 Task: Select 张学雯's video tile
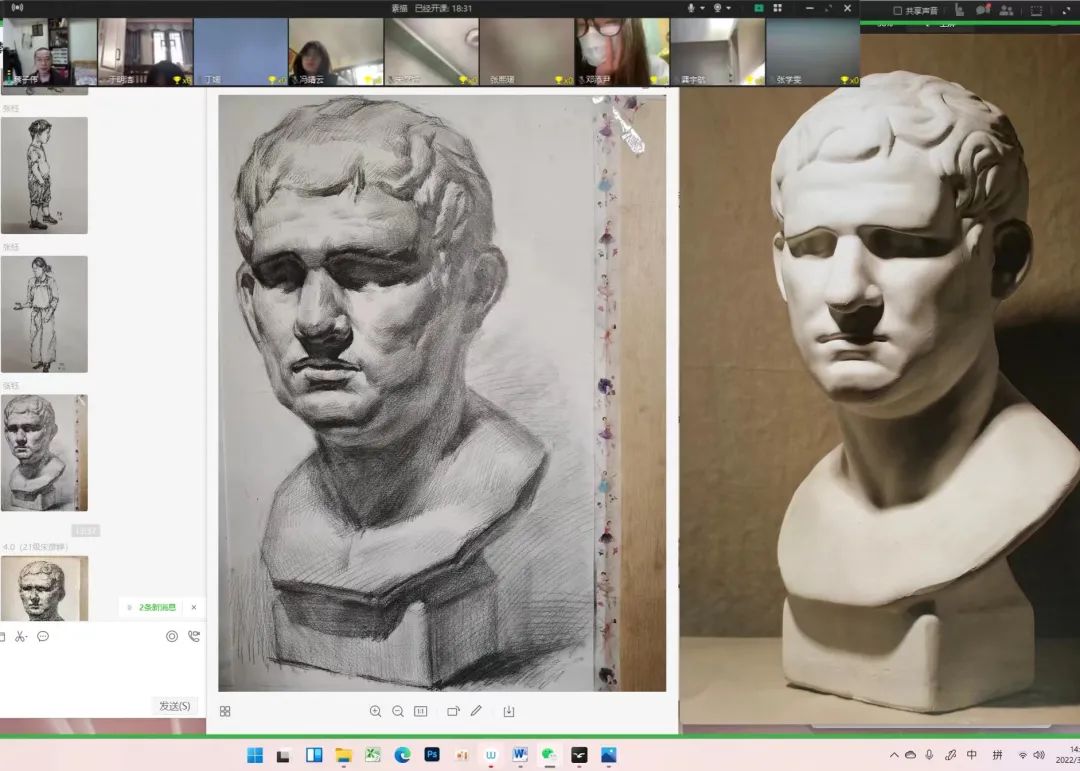[x=813, y=52]
